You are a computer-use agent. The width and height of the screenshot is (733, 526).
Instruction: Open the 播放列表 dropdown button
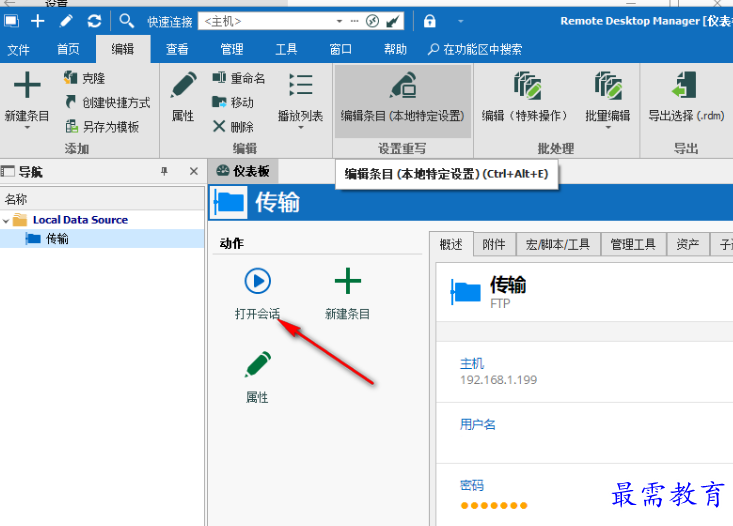(301, 100)
